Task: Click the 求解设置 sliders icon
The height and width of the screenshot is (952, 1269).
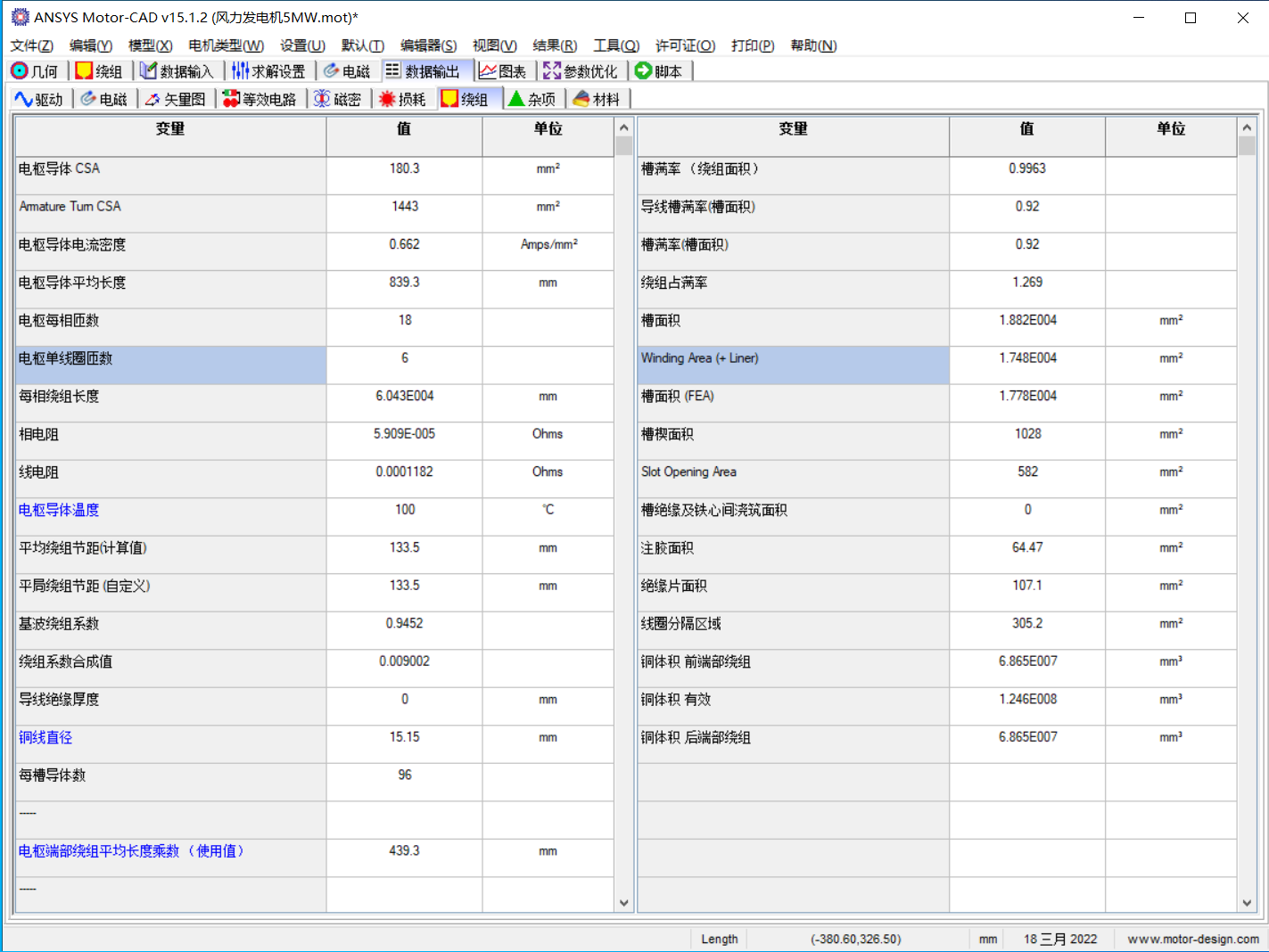Action: click(240, 71)
